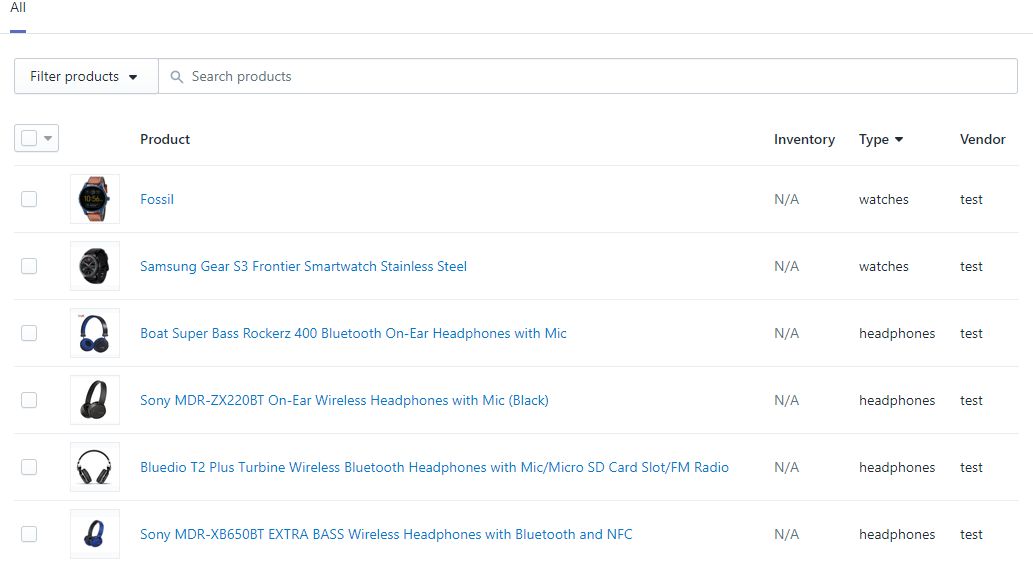Click test vendor in Sony MDR-XB650BT row

[x=971, y=535]
